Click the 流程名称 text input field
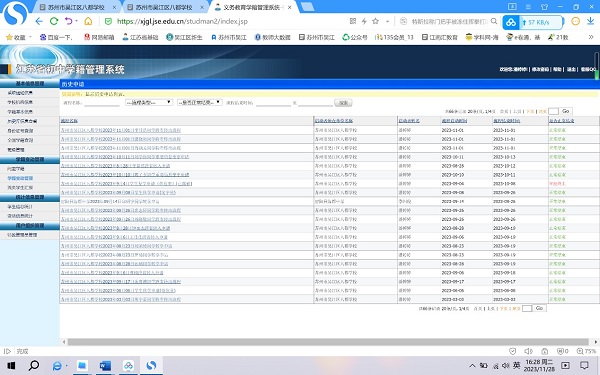 tap(102, 103)
